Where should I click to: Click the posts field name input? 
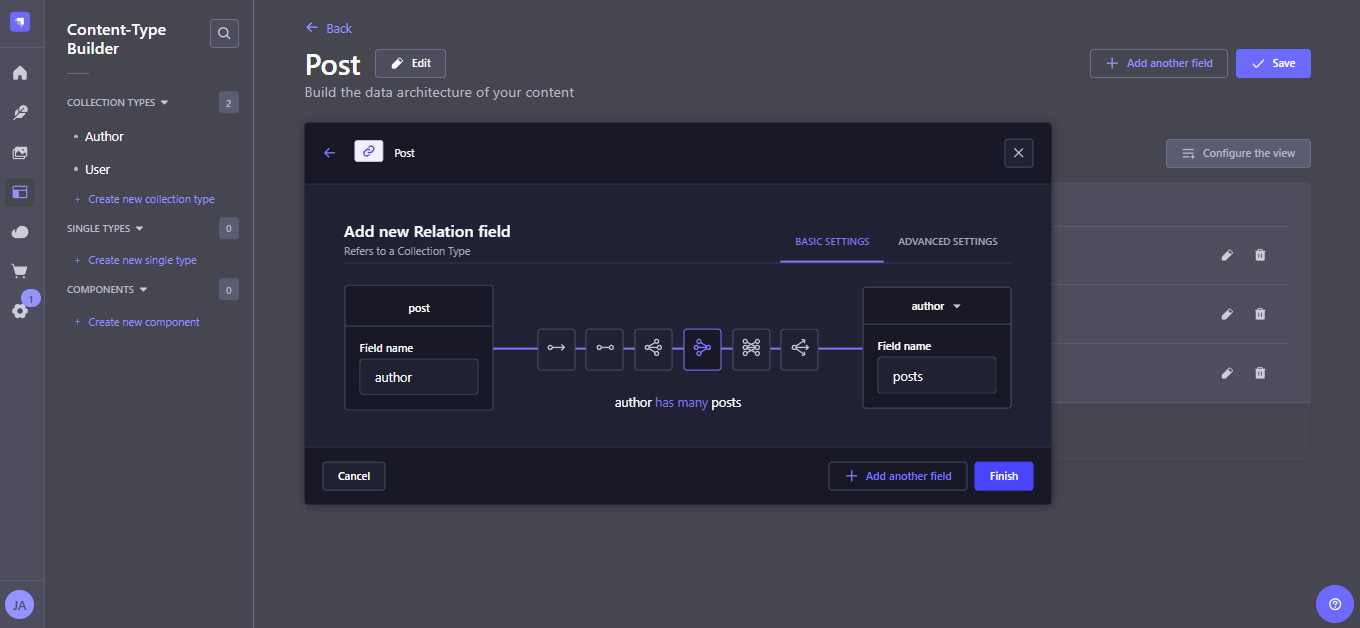click(x=936, y=377)
